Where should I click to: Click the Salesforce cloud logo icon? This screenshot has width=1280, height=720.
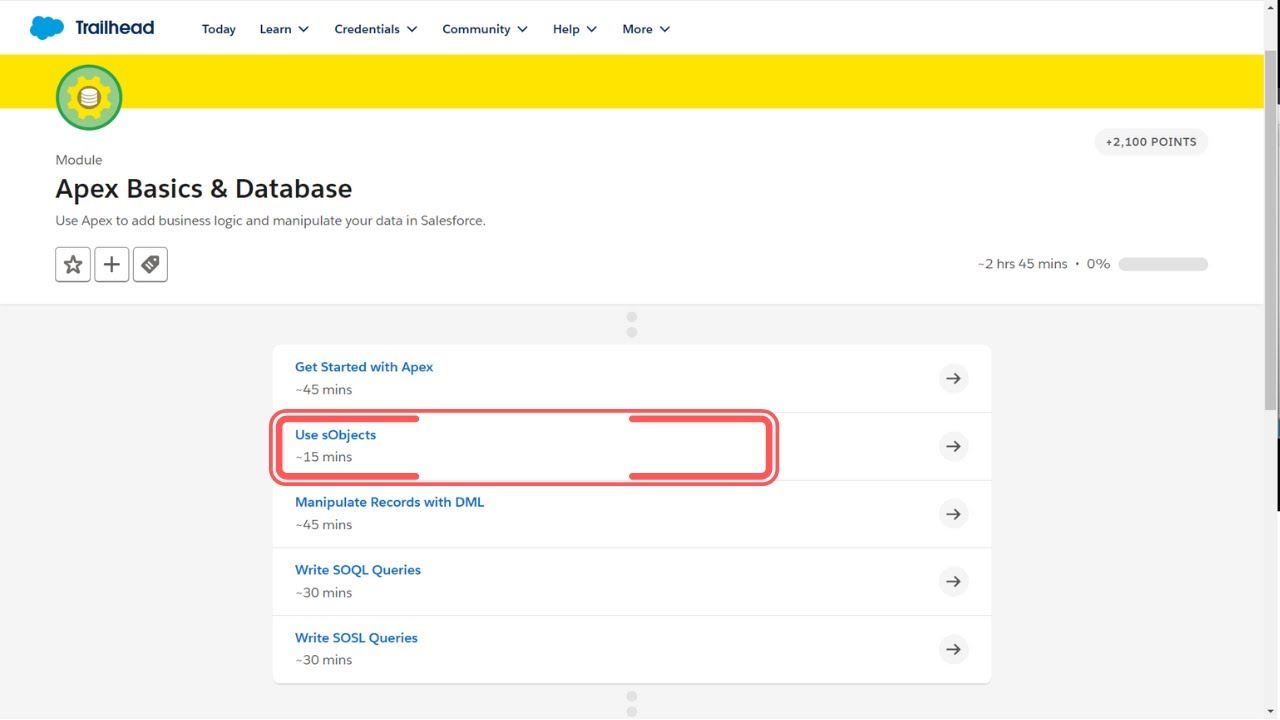coord(47,28)
